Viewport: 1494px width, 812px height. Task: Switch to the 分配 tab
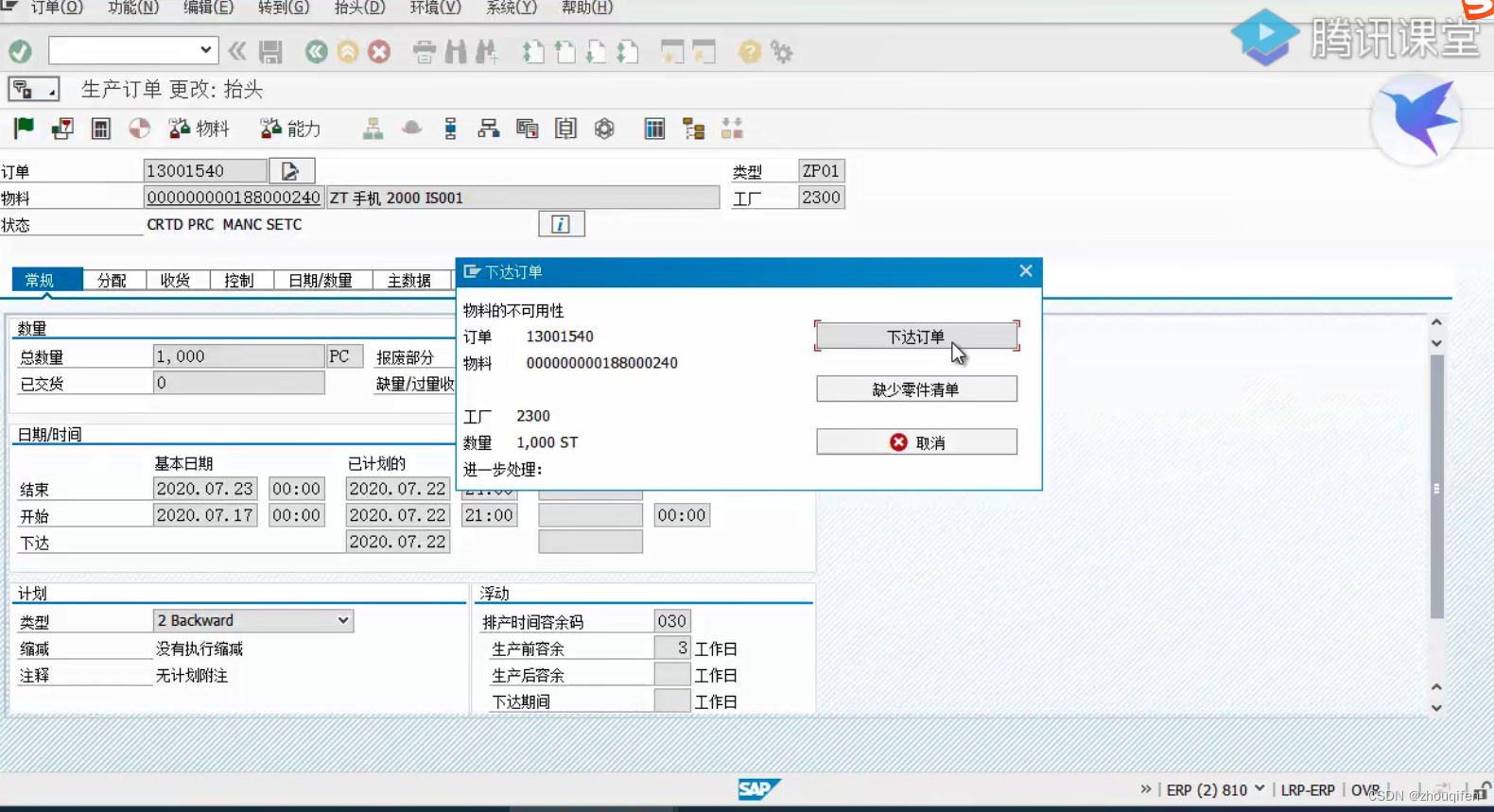113,280
